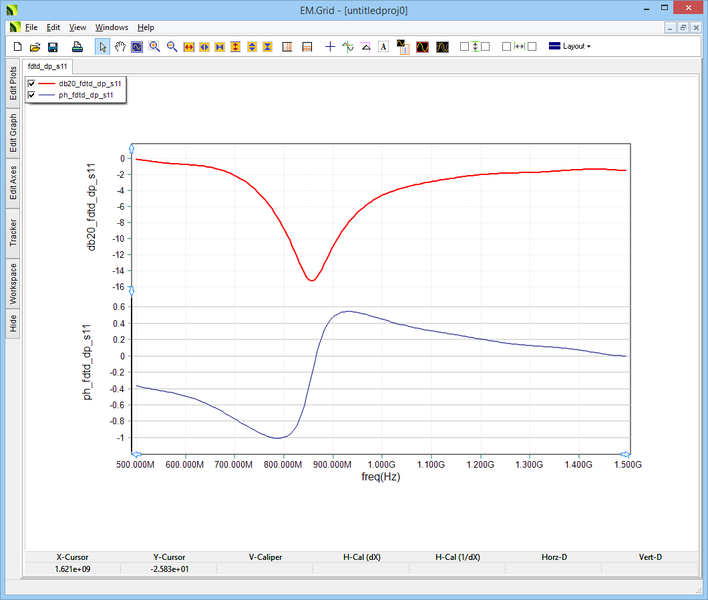The image size is (708, 600).
Task: Select the arrow pointer tool
Action: tap(102, 46)
